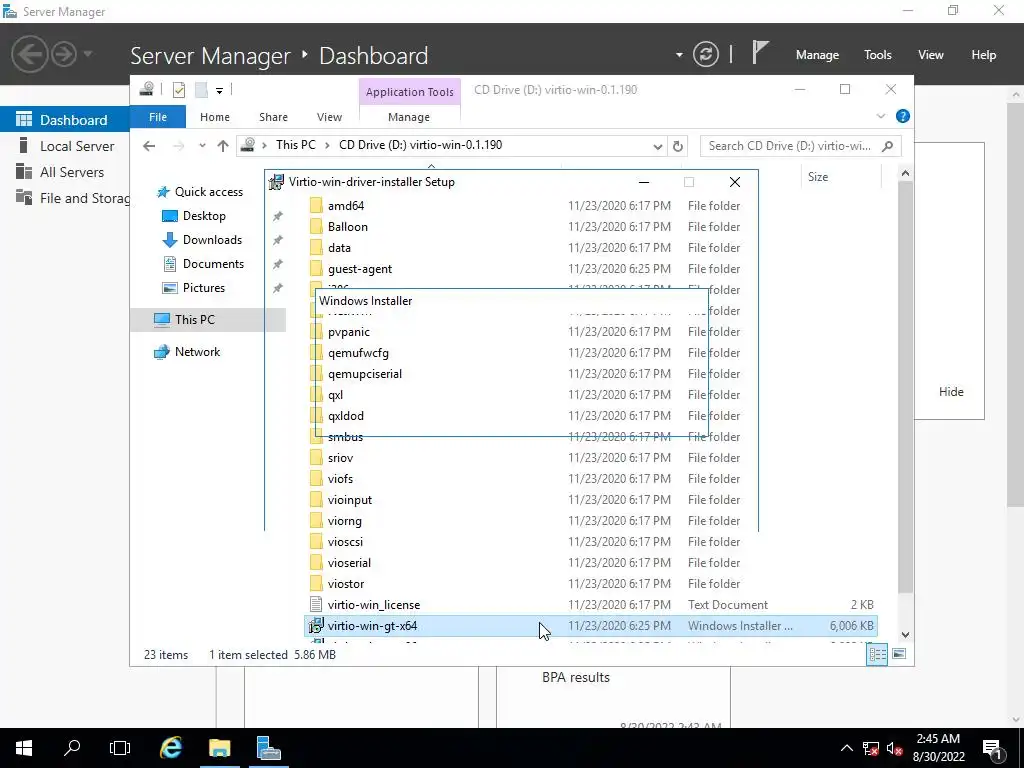The image size is (1024, 768).
Task: Click Server Manager refresh icon
Action: (706, 55)
